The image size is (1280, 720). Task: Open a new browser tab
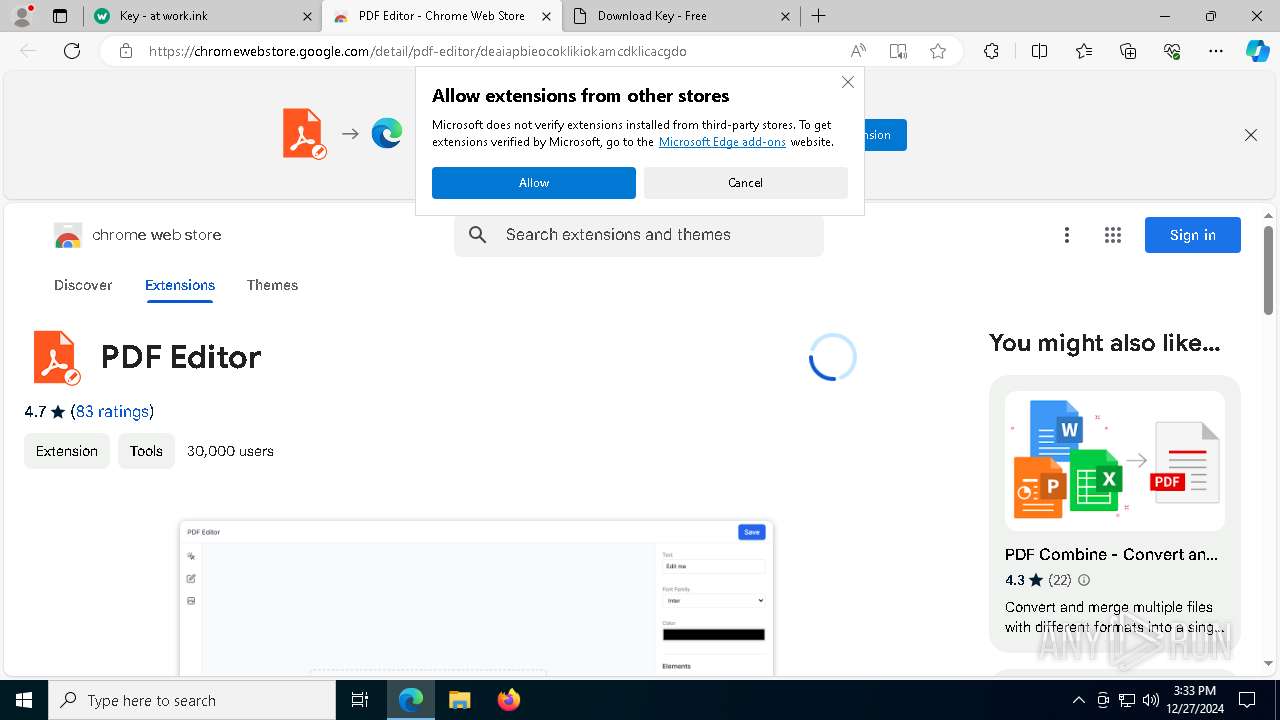(x=818, y=16)
